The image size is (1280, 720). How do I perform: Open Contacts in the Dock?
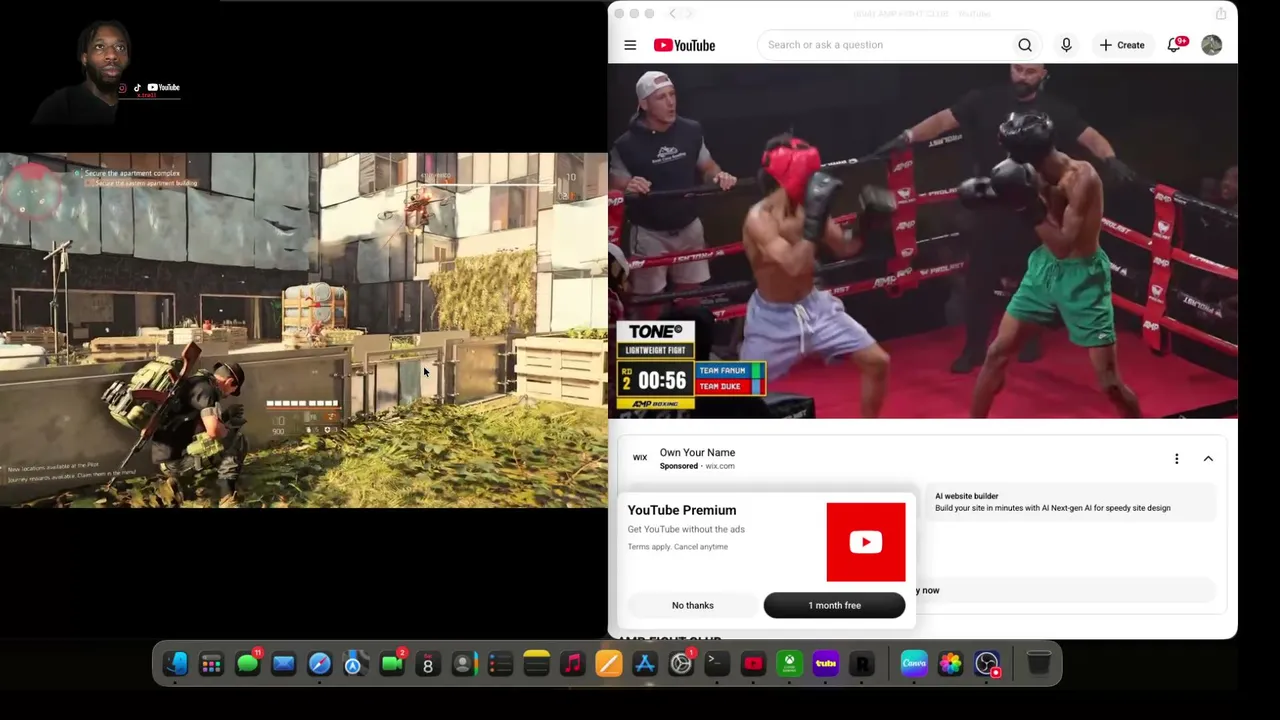464,663
